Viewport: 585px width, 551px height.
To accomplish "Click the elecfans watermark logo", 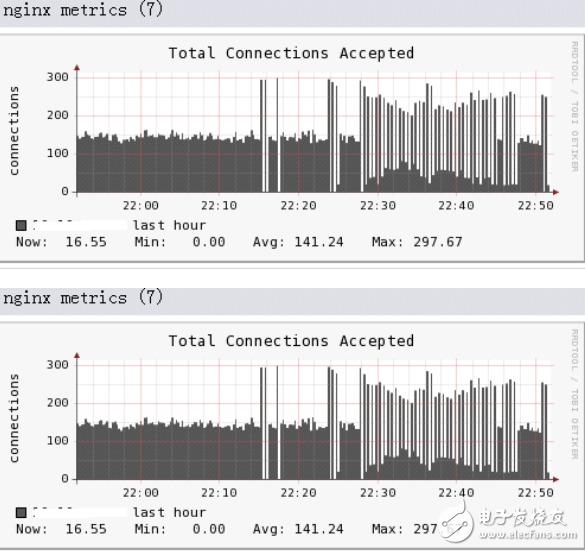I will point(507,524).
